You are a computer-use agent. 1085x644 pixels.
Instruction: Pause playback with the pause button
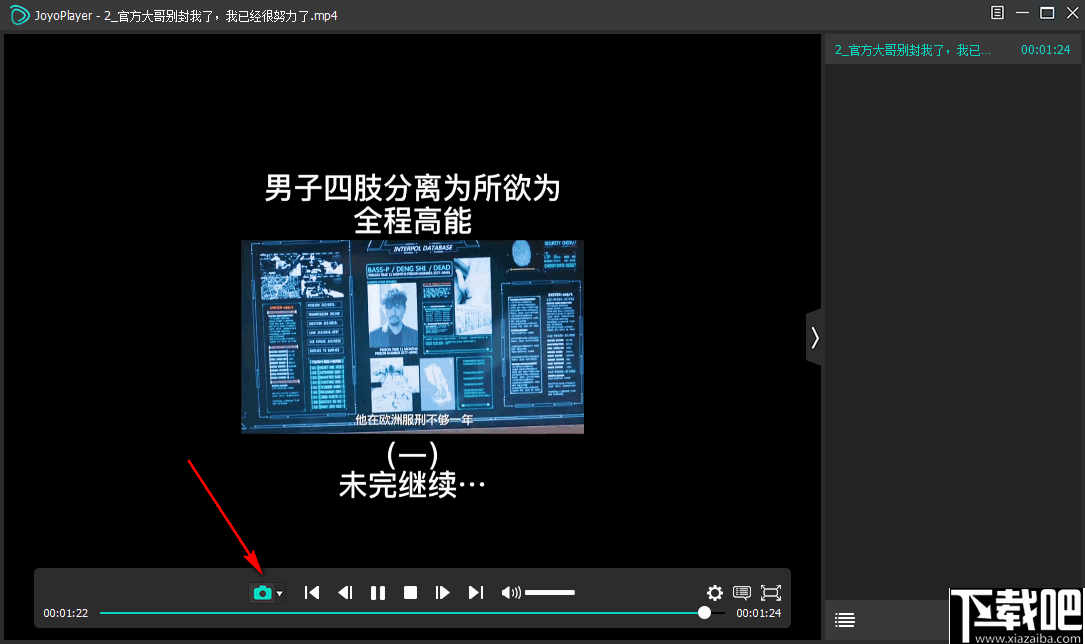tap(377, 592)
